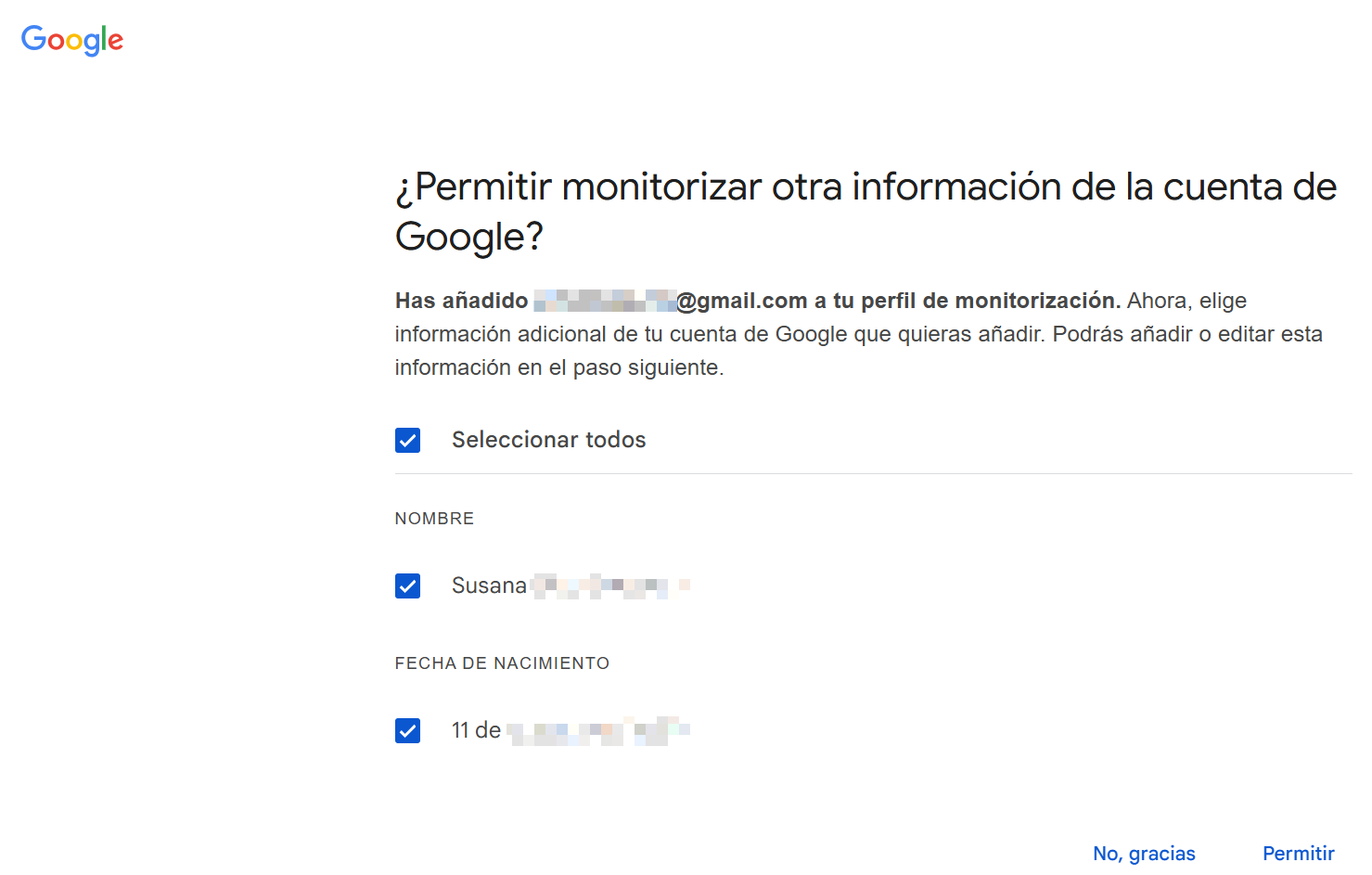Click the Permitir button
The image size is (1372, 875).
(x=1298, y=853)
